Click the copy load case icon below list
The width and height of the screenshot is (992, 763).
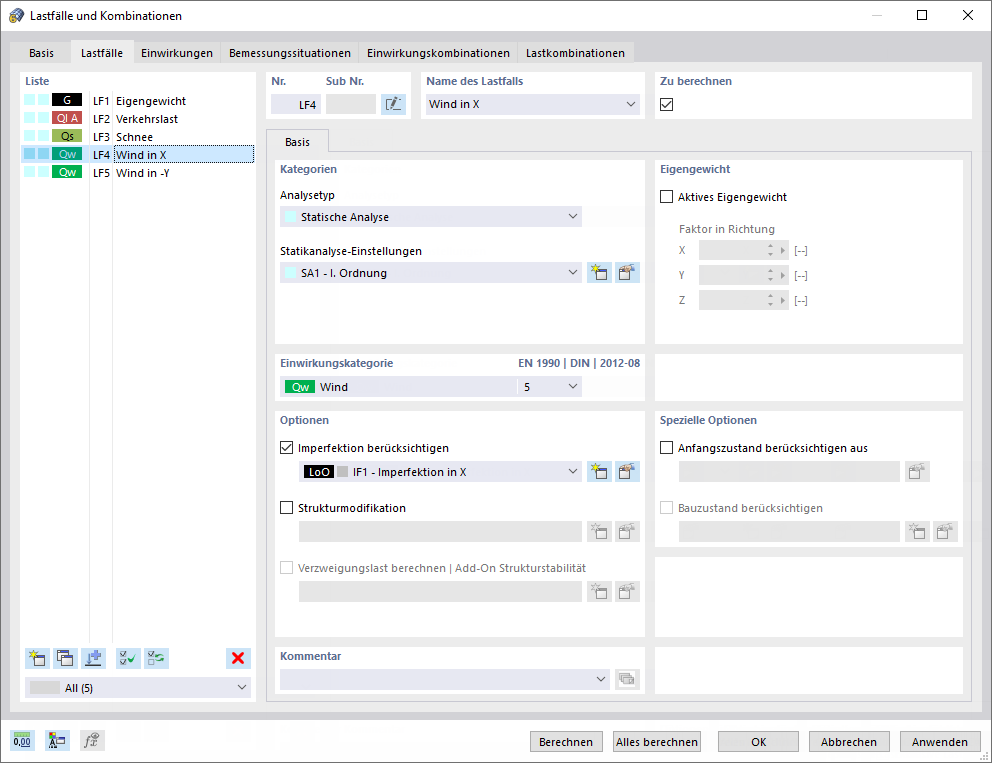(65, 658)
